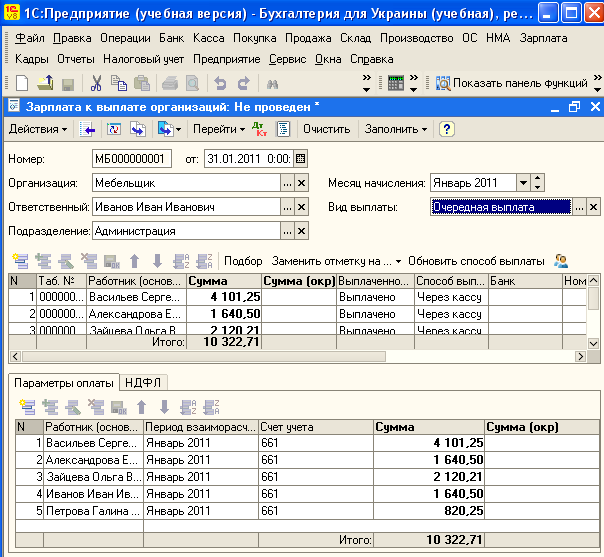Move row down in employees table toolbar

click(x=157, y=261)
